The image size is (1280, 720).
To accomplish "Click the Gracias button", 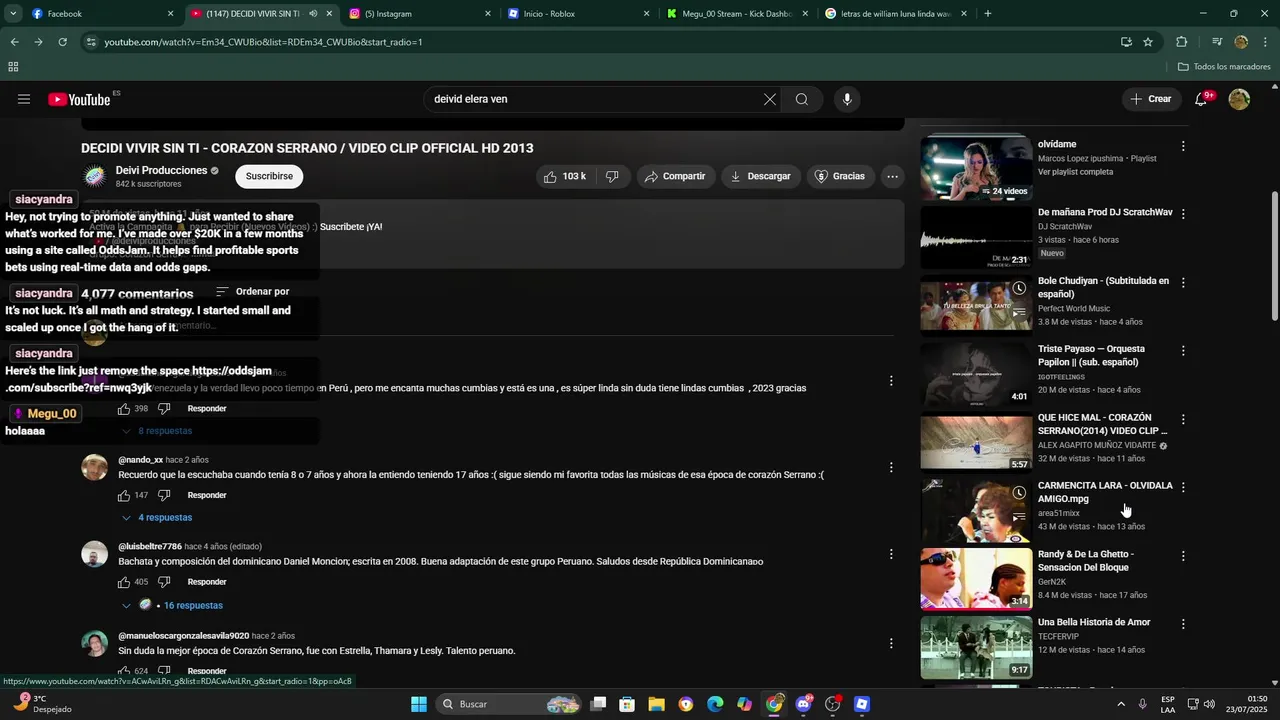I will (x=840, y=176).
